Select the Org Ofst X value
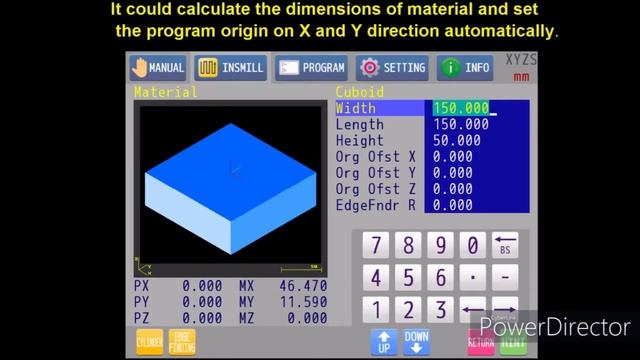 tap(453, 157)
